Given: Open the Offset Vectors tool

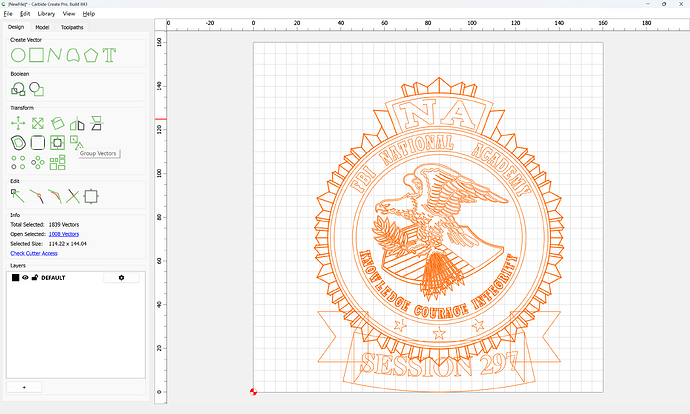Looking at the screenshot, I should point(18,143).
